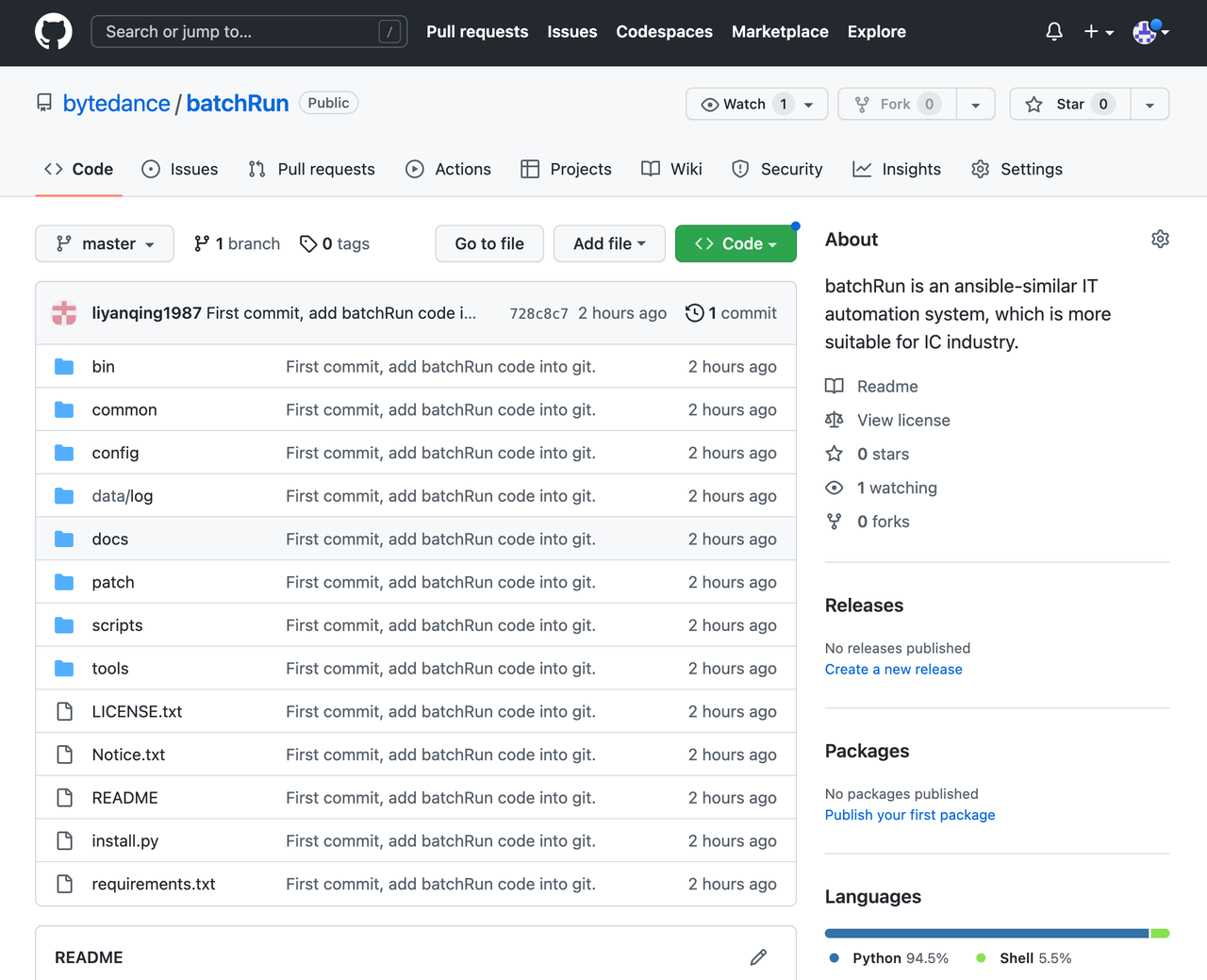Click the Python language bar segment
The width and height of the screenshot is (1207, 980).
coord(985,934)
